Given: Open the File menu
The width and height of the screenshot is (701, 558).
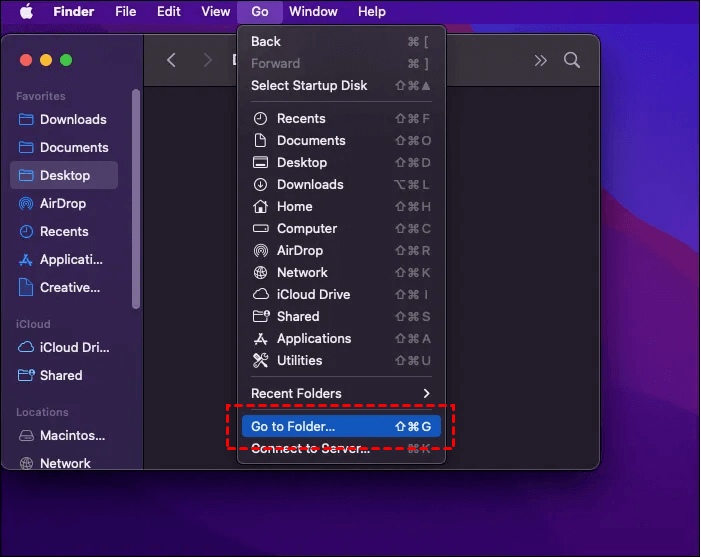Looking at the screenshot, I should [125, 12].
